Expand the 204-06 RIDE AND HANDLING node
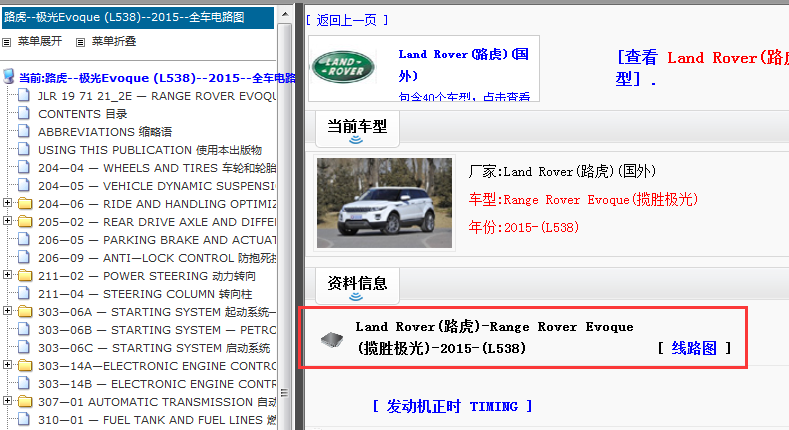The width and height of the screenshot is (789, 430). (x=7, y=203)
